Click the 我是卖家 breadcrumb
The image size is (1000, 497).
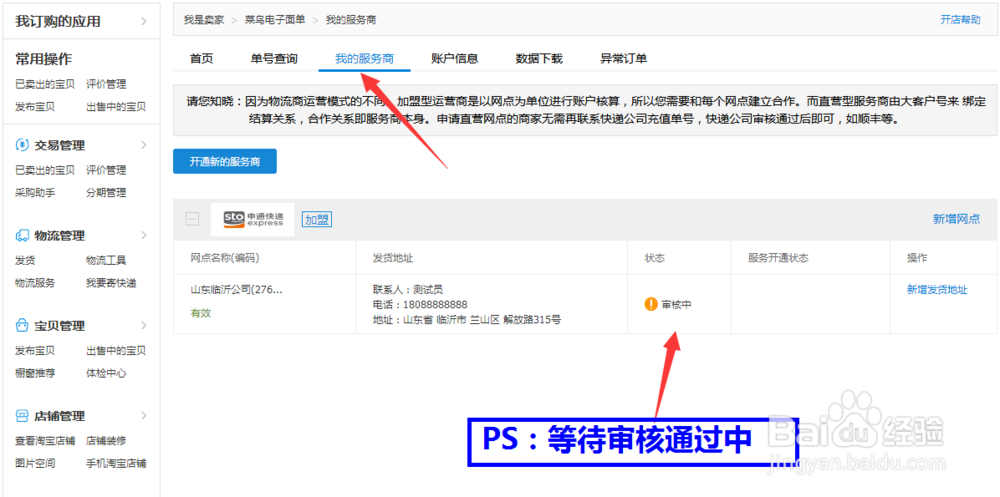pos(203,20)
